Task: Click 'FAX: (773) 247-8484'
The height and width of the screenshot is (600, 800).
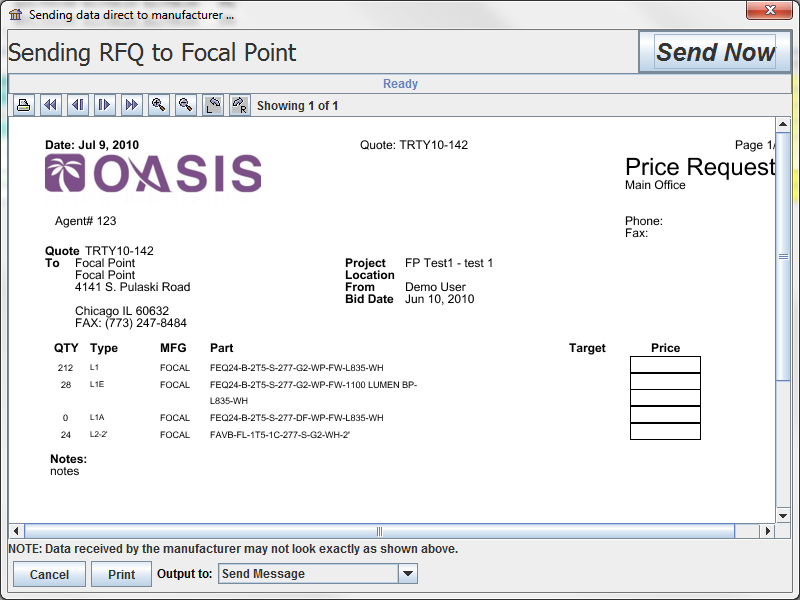Action: click(131, 323)
